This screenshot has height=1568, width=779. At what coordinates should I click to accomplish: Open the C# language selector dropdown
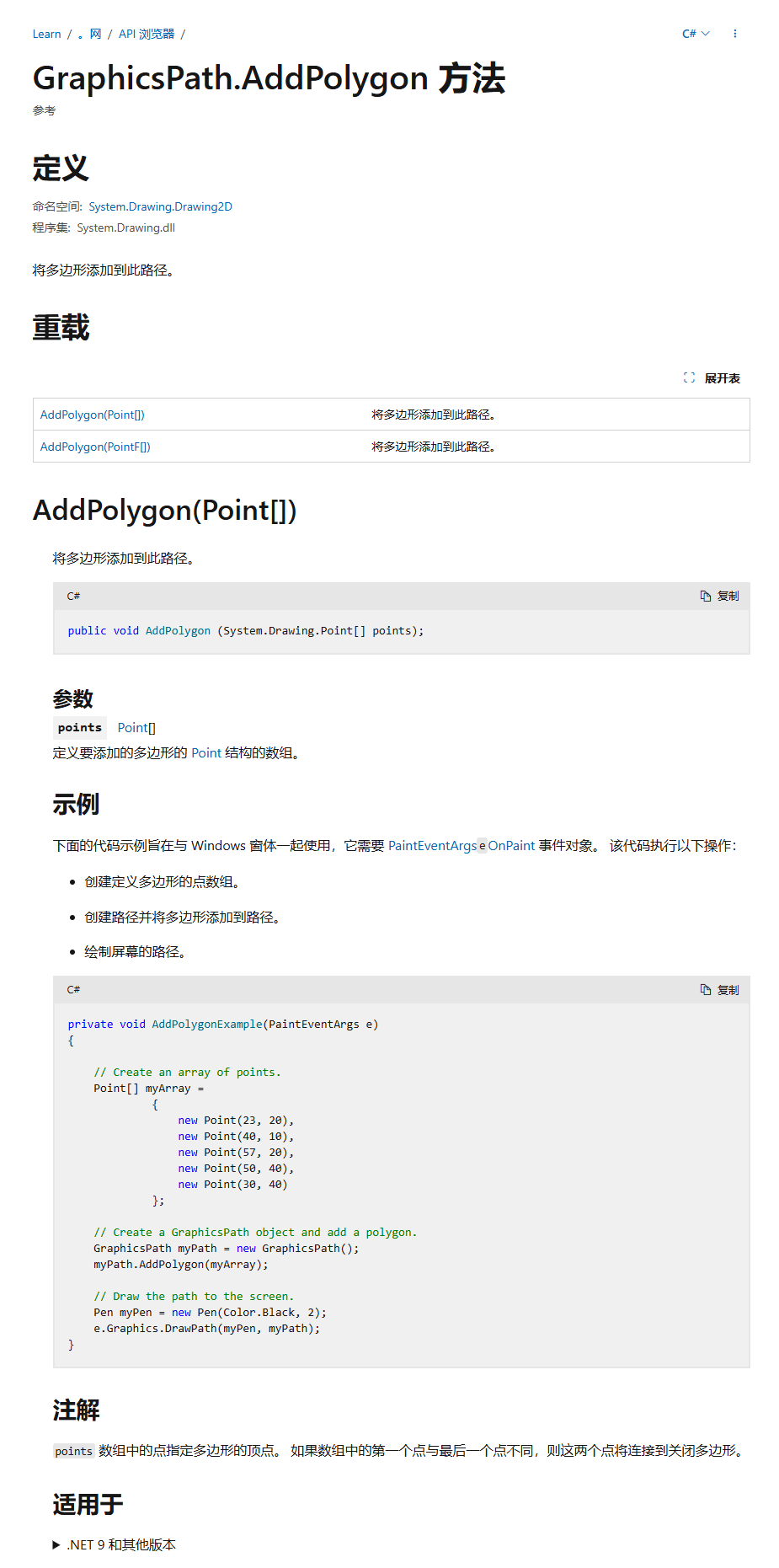point(695,34)
